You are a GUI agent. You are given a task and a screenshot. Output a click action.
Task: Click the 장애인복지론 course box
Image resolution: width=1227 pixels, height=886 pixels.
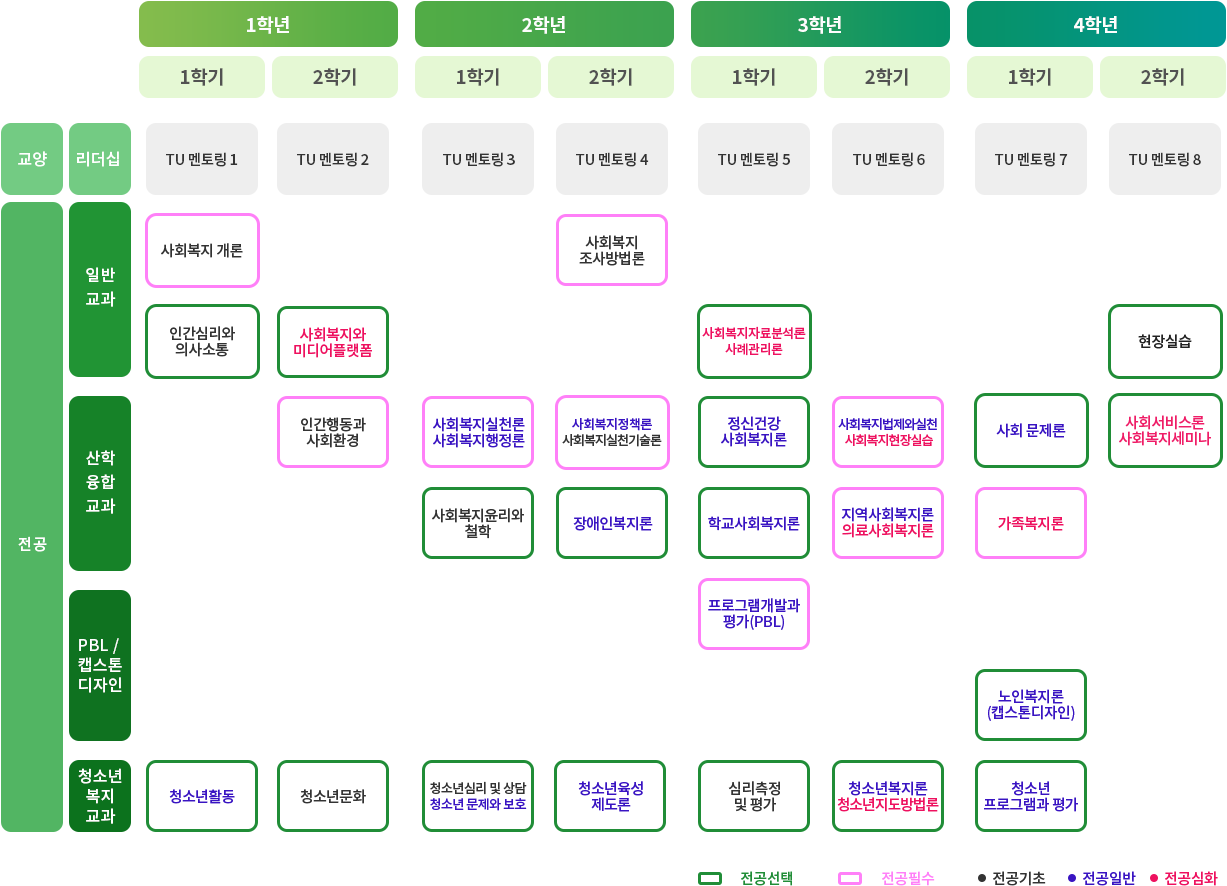[611, 523]
